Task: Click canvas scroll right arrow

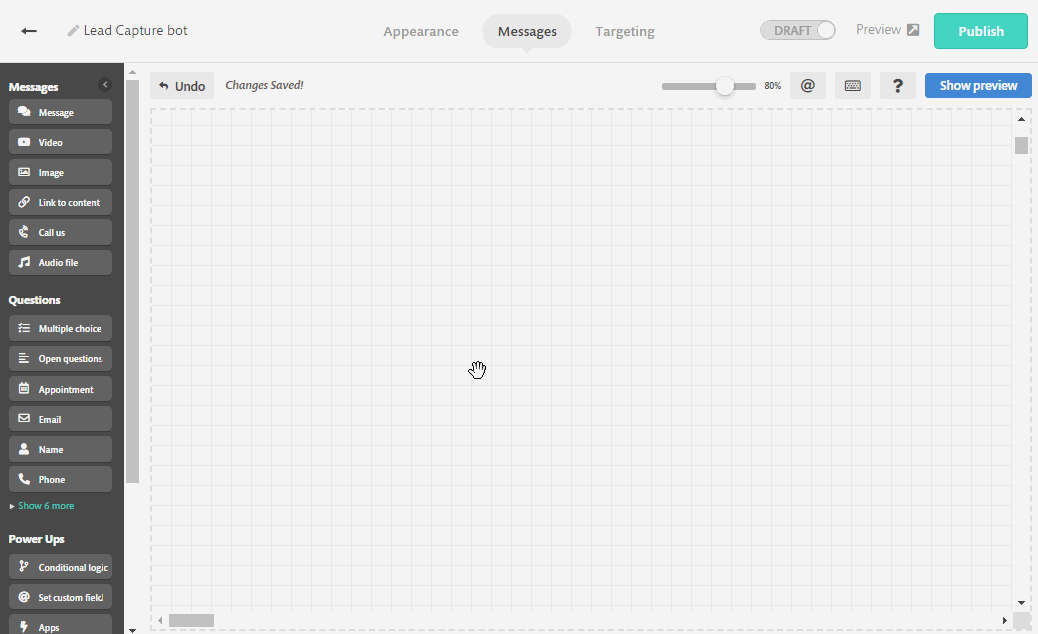Action: [x=1004, y=620]
